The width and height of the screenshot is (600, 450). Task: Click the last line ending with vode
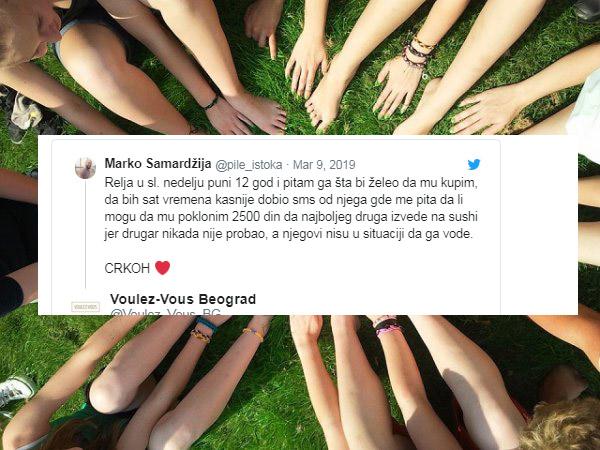tap(289, 234)
